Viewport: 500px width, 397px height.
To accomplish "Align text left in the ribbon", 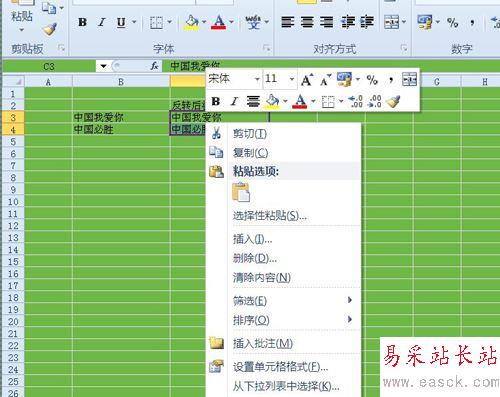I will point(287,22).
